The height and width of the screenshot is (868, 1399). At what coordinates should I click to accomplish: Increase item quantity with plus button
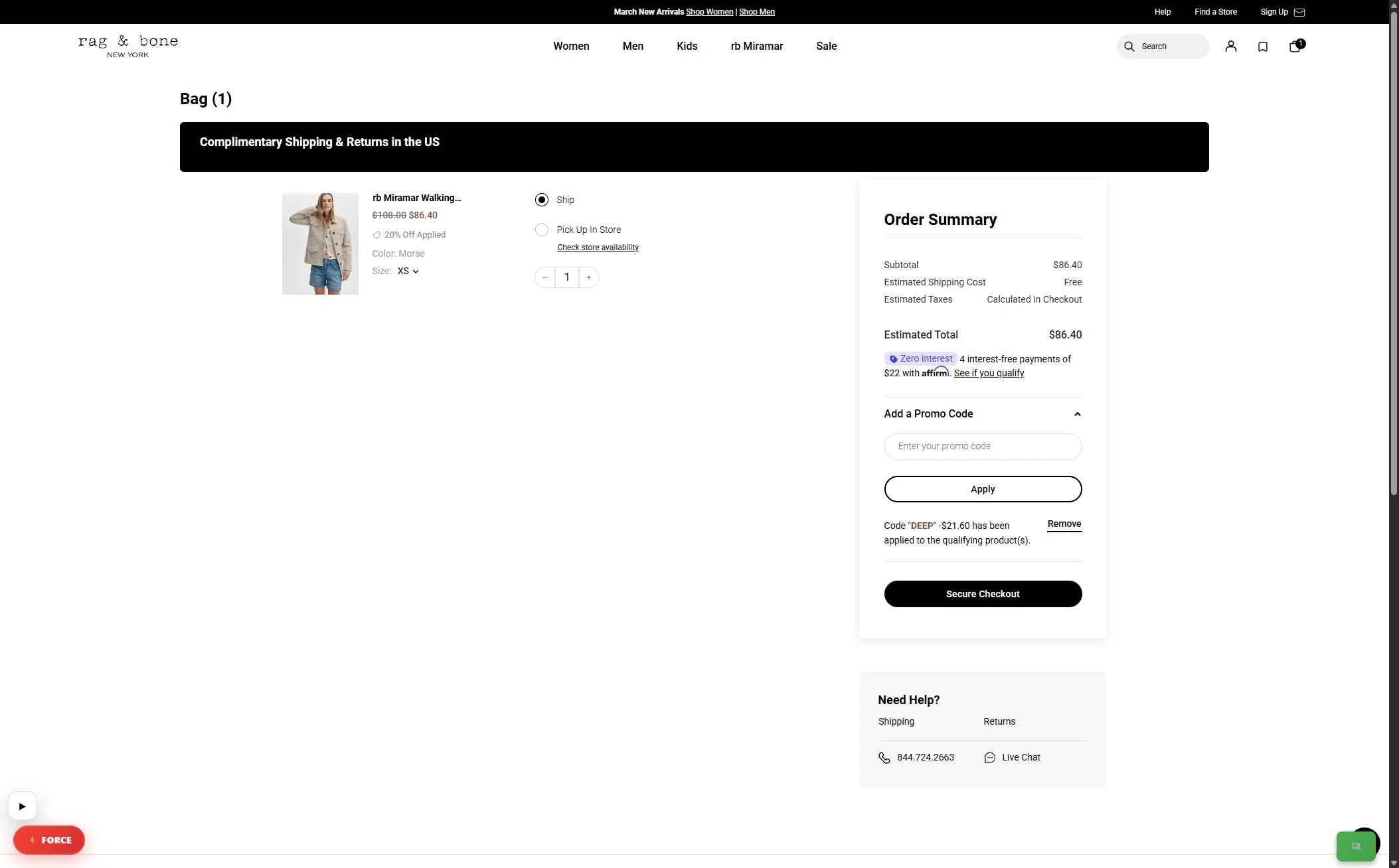pos(589,277)
